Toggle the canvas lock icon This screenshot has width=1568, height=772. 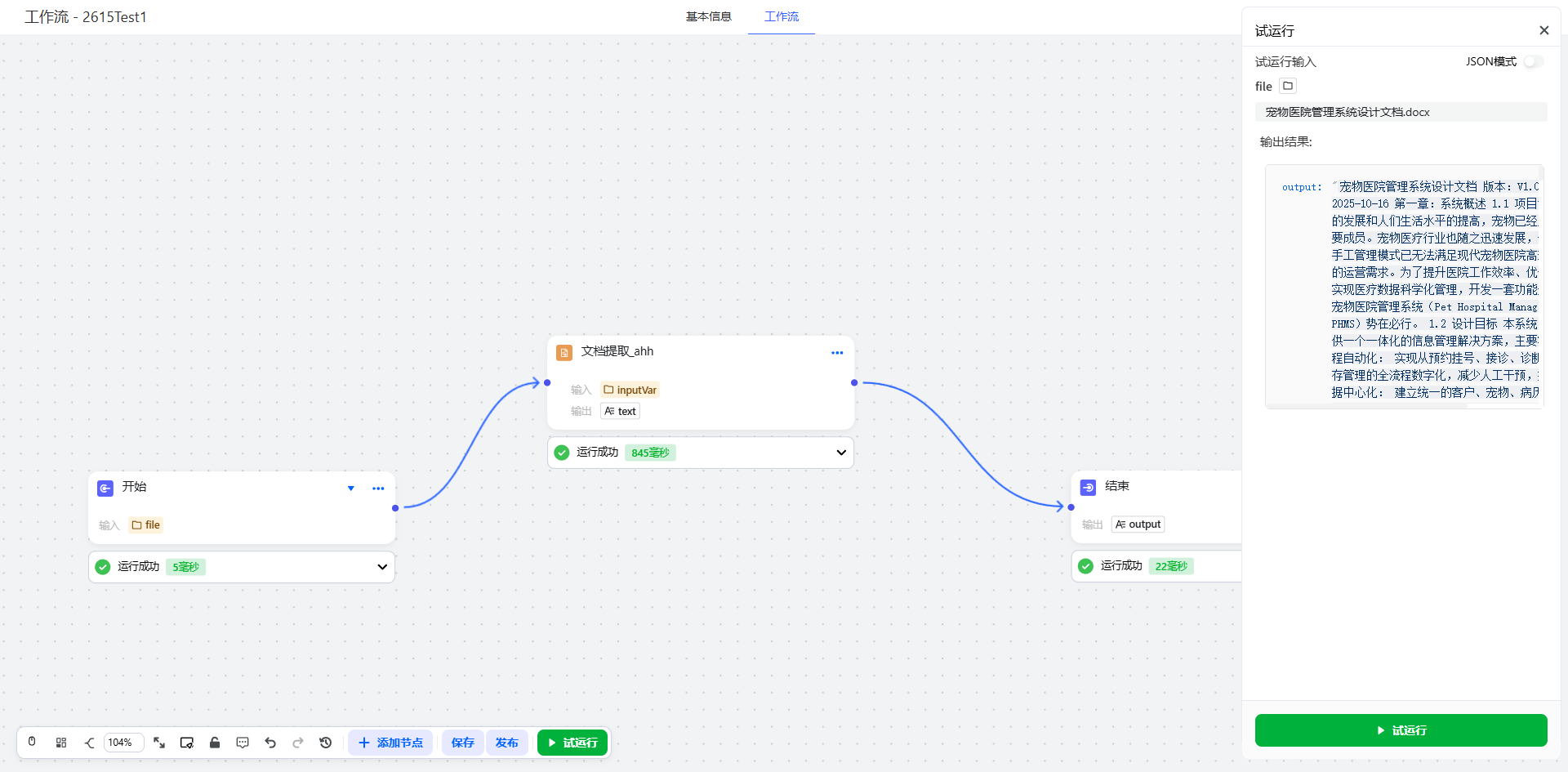pos(215,743)
